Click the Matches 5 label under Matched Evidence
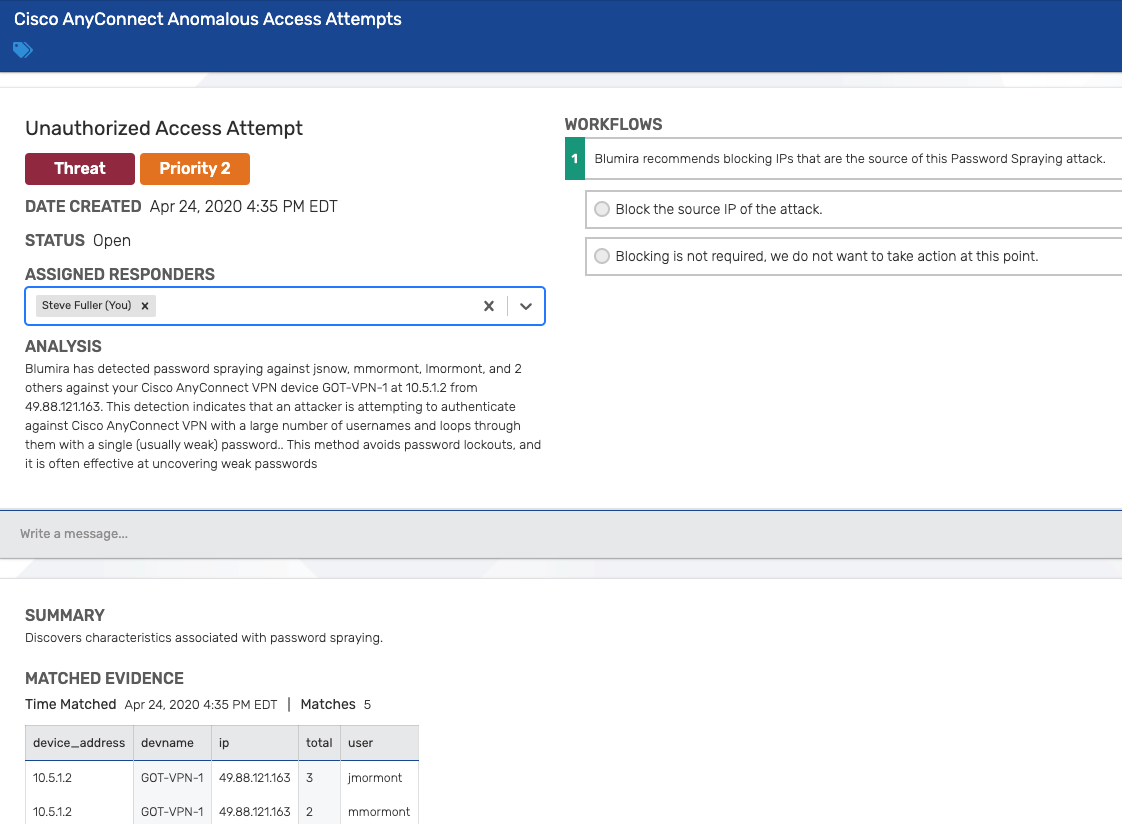 (x=335, y=704)
